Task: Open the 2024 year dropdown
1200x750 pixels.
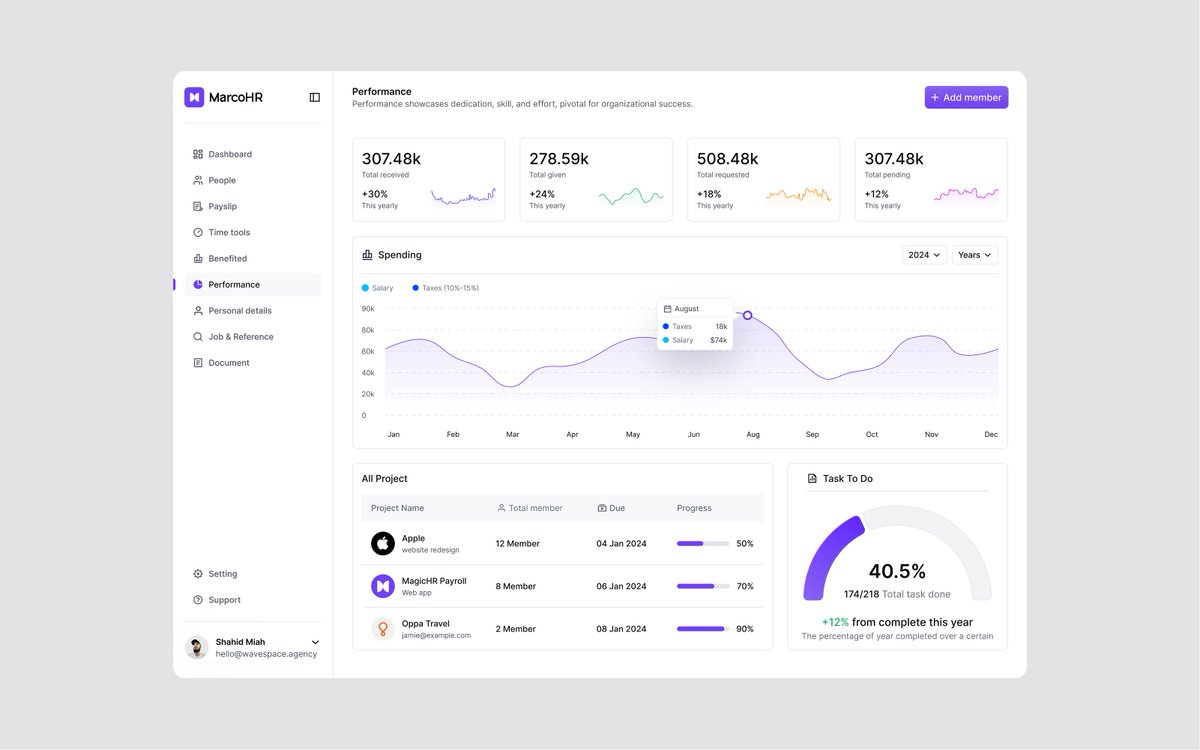Action: [x=924, y=255]
